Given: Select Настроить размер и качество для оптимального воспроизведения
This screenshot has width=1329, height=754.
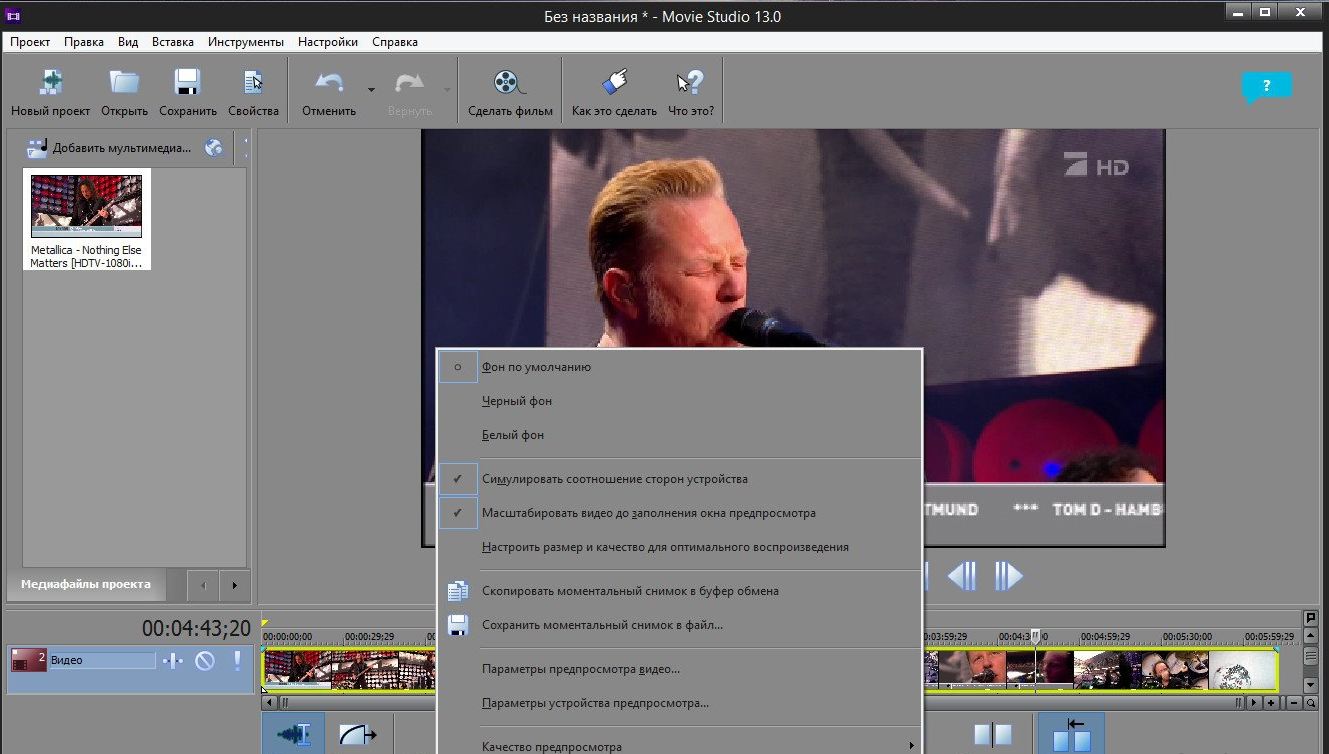Looking at the screenshot, I should 679,547.
